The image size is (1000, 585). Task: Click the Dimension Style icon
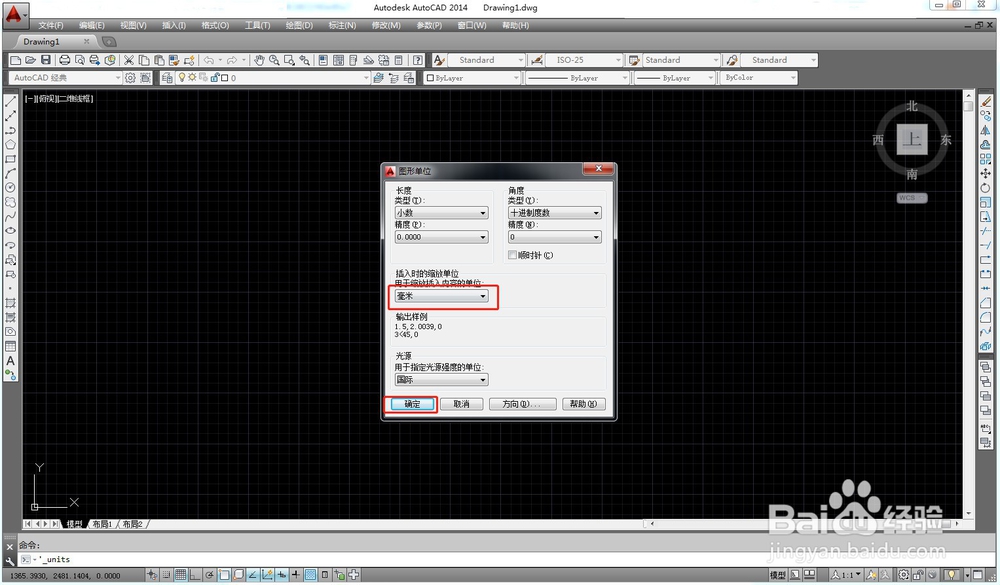[536, 60]
